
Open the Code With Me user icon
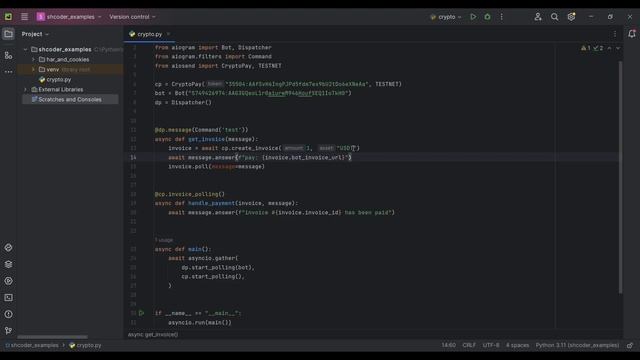[538, 17]
